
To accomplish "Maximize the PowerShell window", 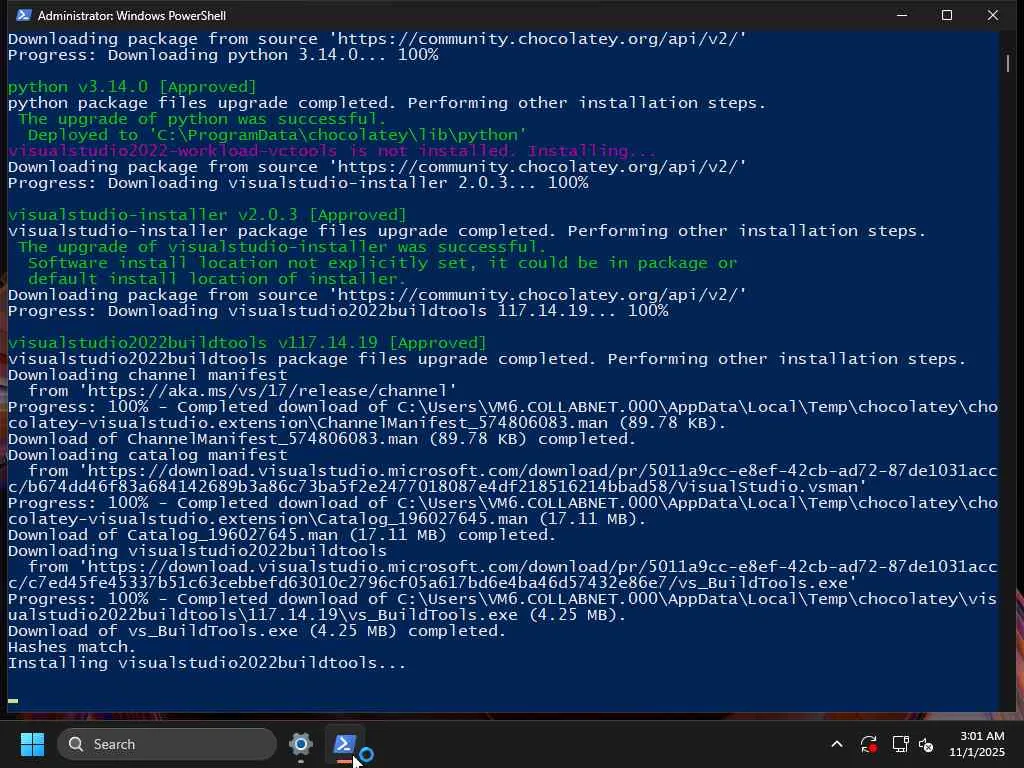I will pyautogui.click(x=947, y=15).
